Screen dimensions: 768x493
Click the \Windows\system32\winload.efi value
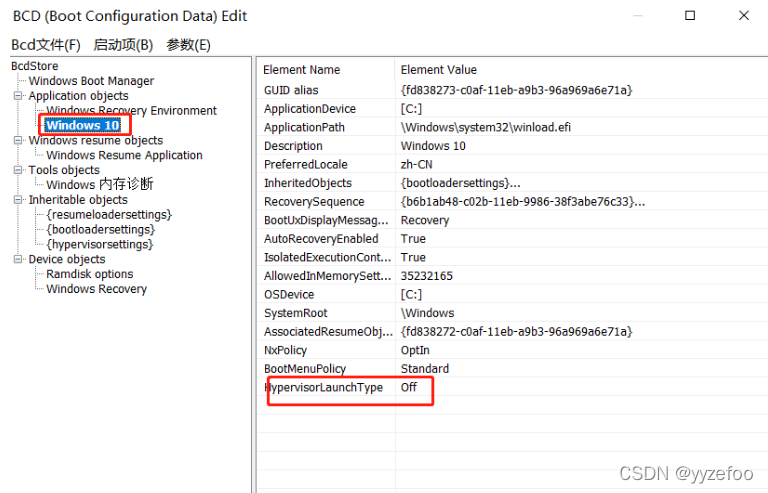pos(485,127)
